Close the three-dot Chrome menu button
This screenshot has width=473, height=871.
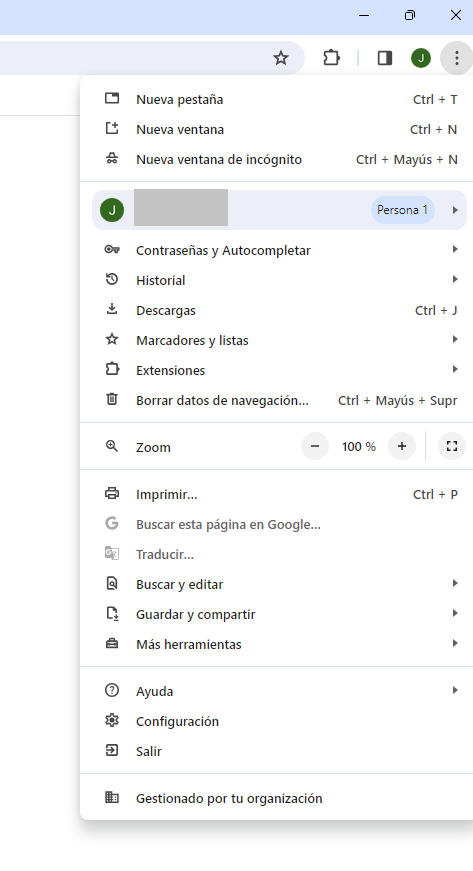pos(456,58)
